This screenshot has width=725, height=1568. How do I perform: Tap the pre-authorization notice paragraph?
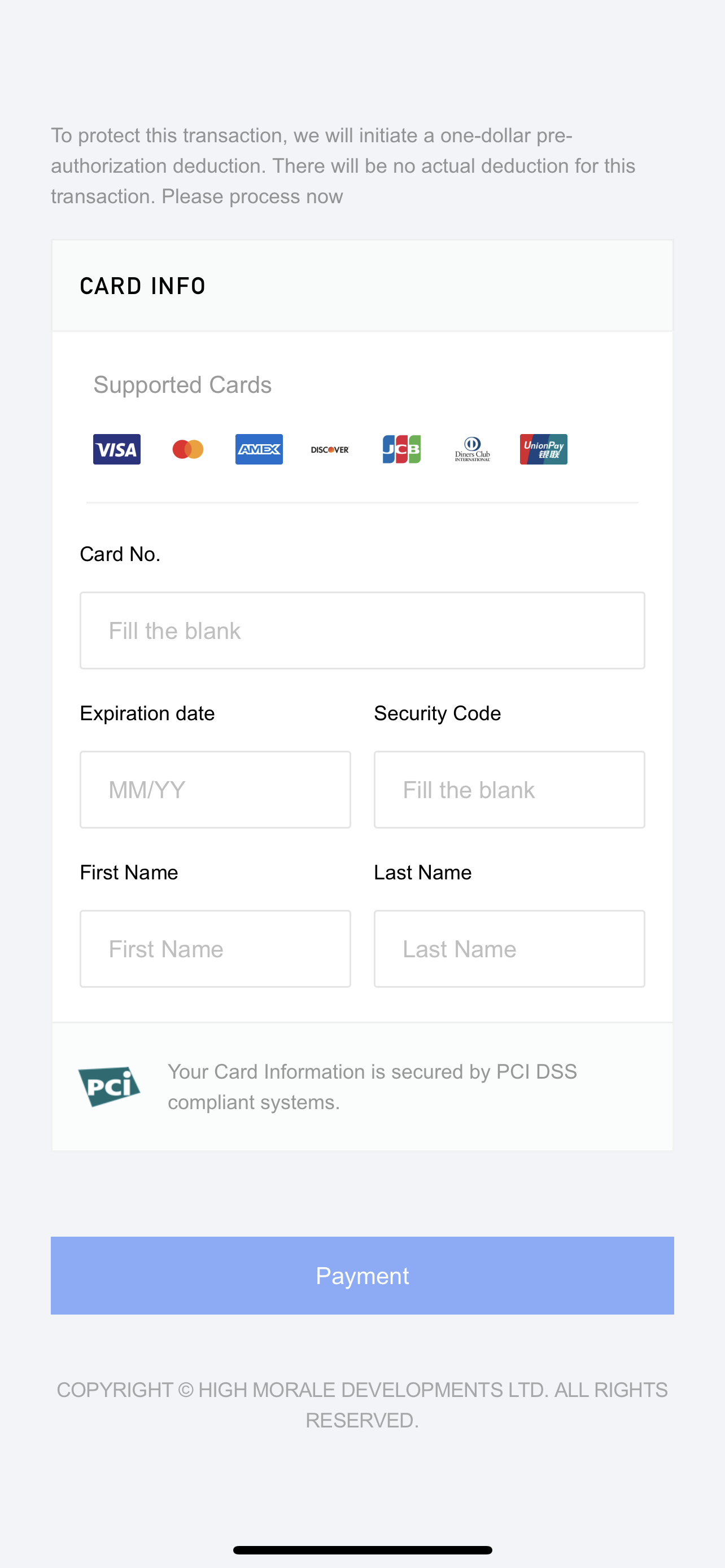pos(343,165)
